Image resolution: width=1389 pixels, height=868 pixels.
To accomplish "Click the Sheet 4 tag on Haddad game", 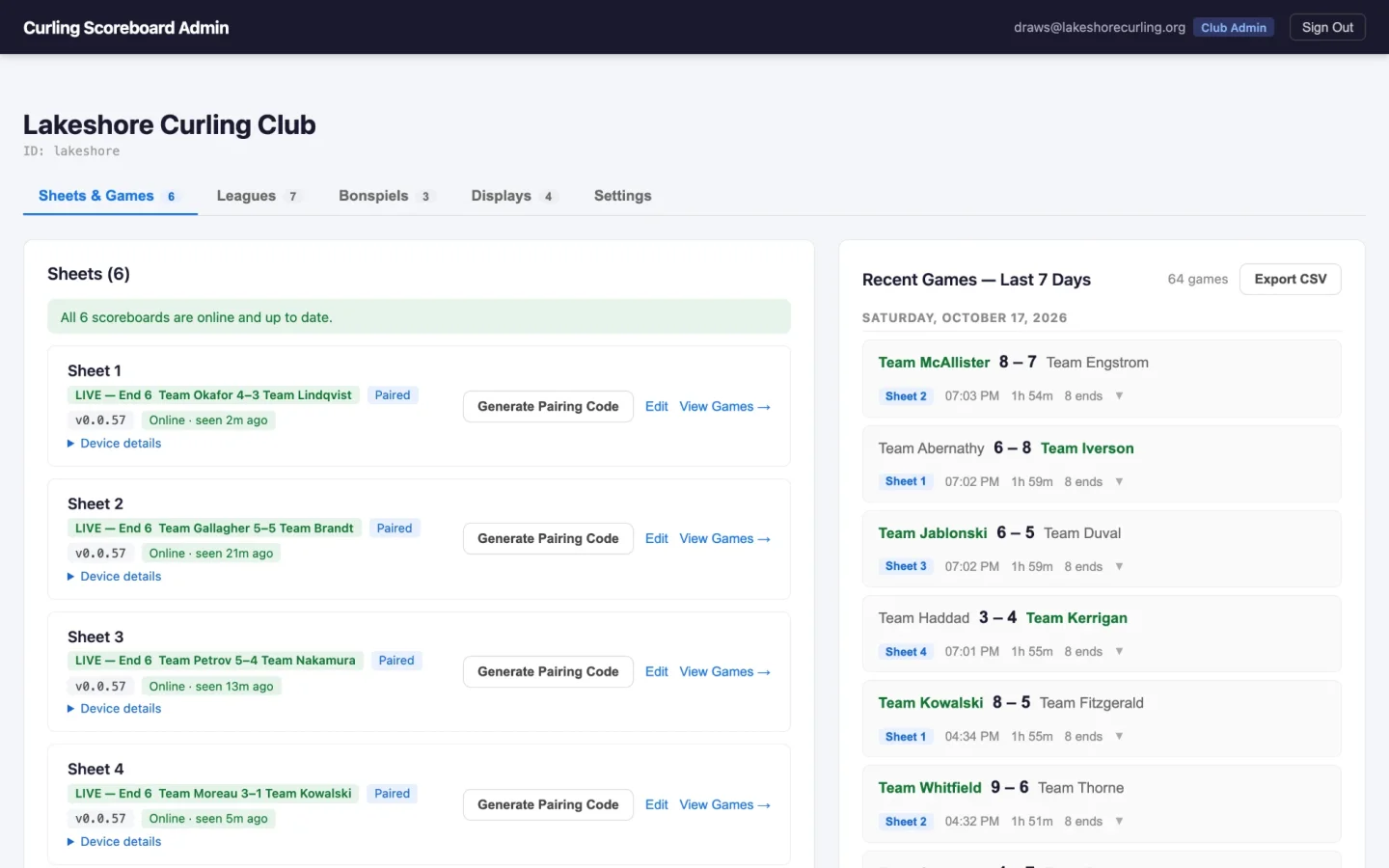I will click(906, 652).
